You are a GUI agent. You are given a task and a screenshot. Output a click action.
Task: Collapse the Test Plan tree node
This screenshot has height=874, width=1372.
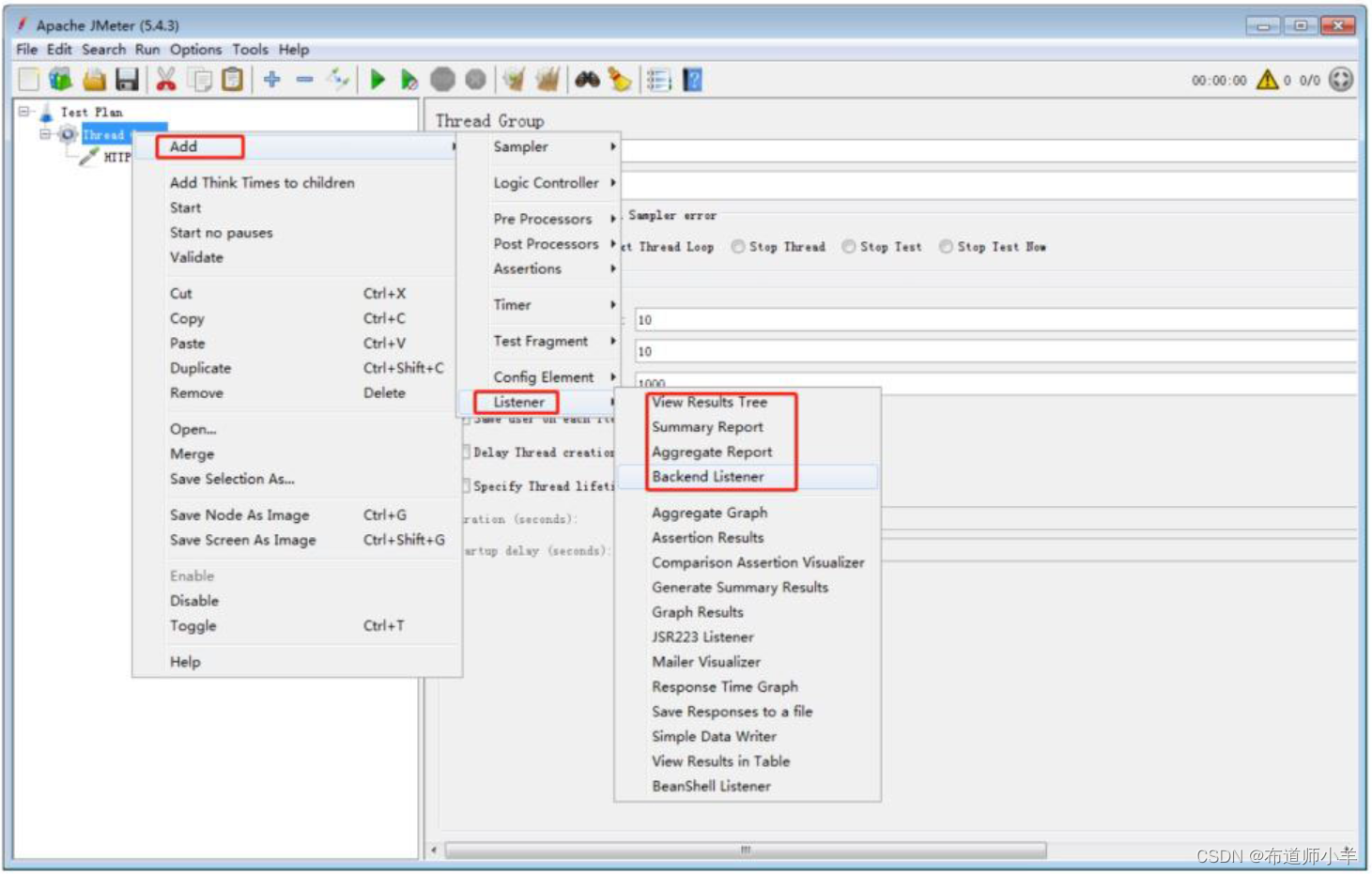pos(24,112)
